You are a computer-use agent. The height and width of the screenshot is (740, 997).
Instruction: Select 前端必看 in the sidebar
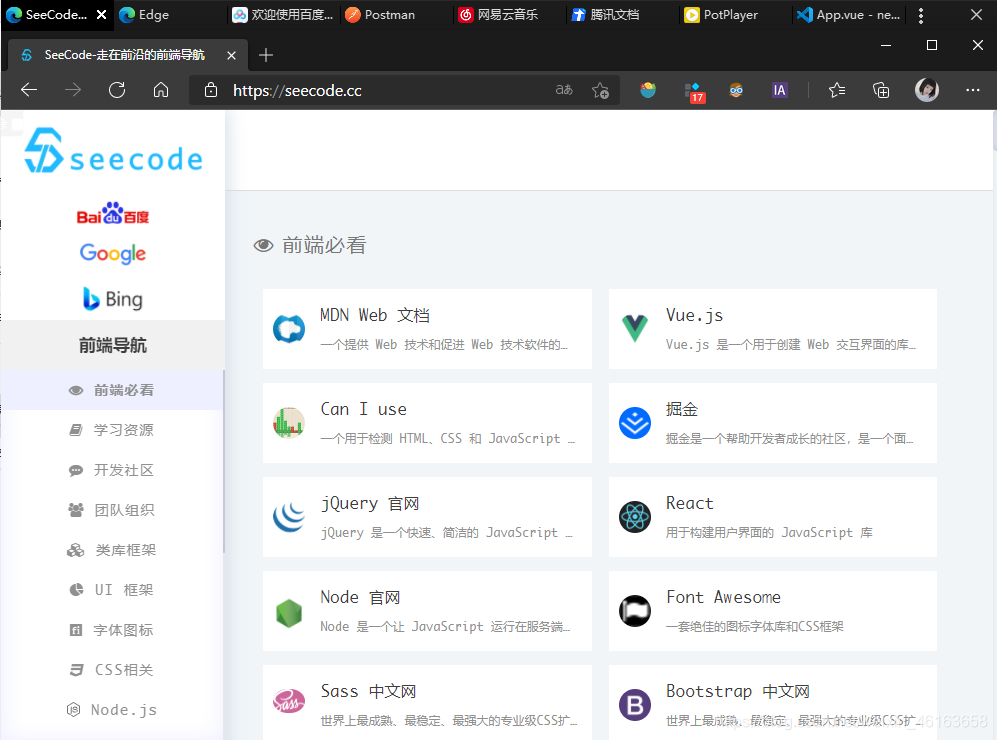(112, 390)
